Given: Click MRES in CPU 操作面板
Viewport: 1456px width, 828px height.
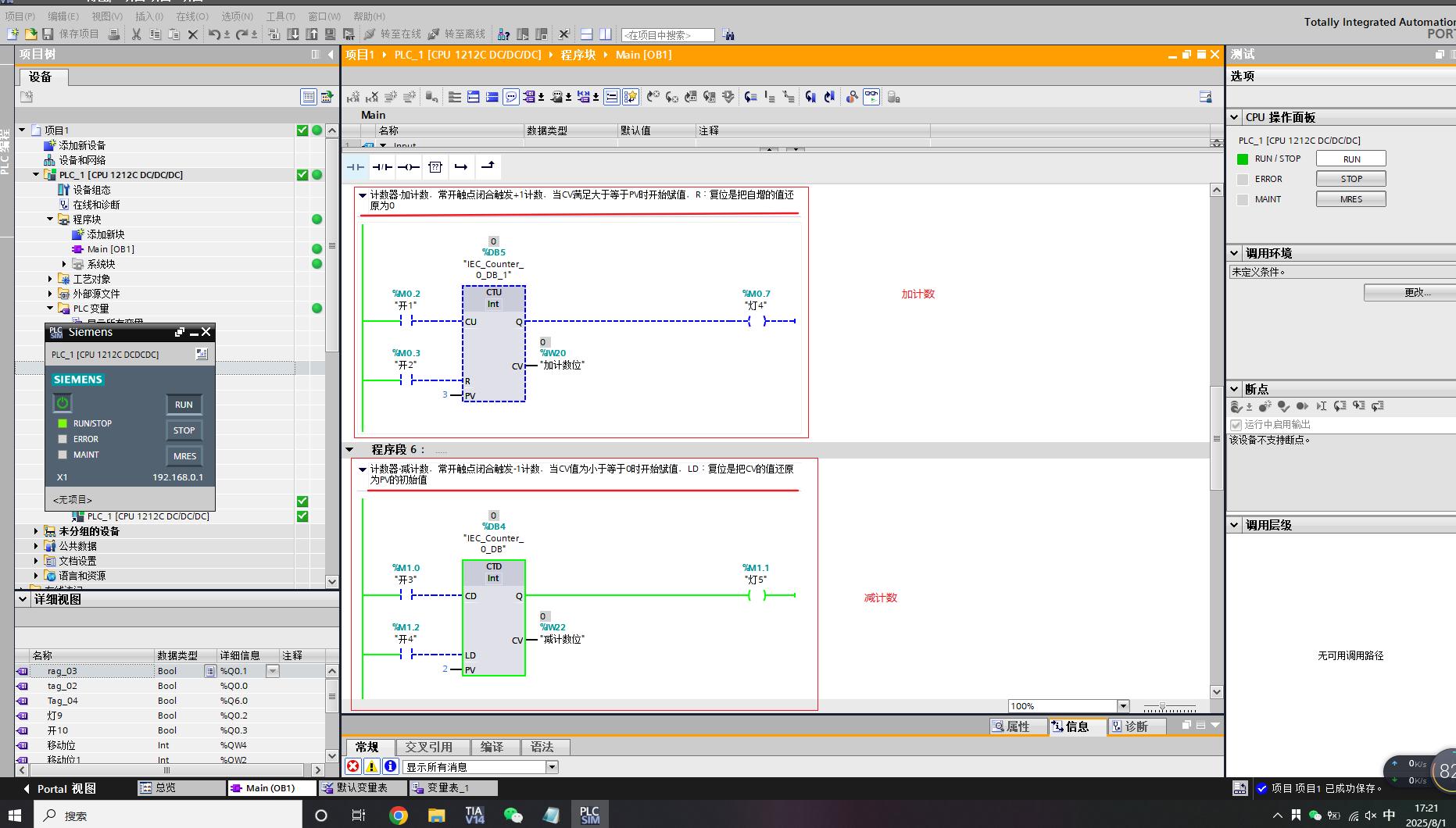Looking at the screenshot, I should [x=1351, y=199].
